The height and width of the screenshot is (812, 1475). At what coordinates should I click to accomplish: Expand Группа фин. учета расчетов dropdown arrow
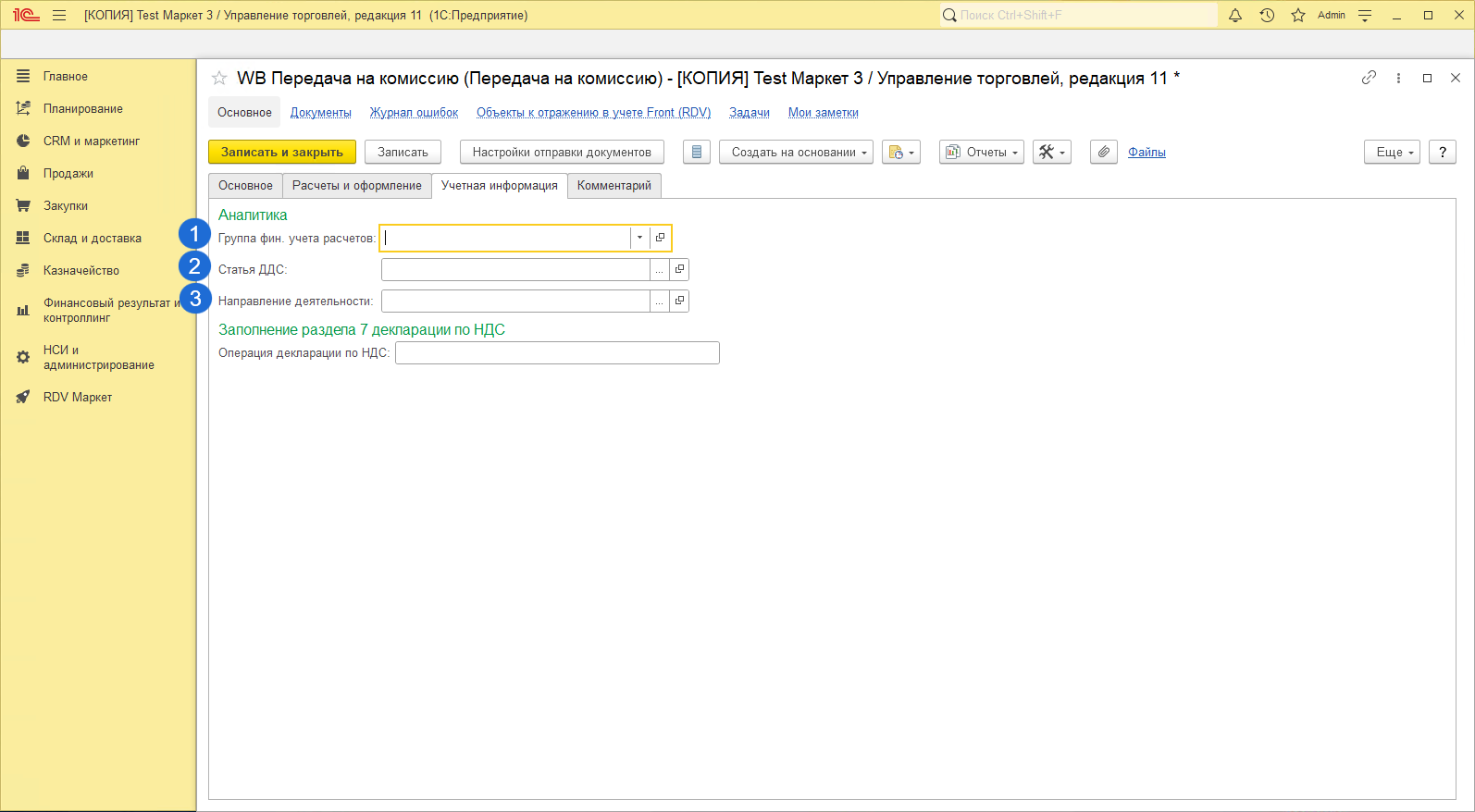(x=639, y=238)
